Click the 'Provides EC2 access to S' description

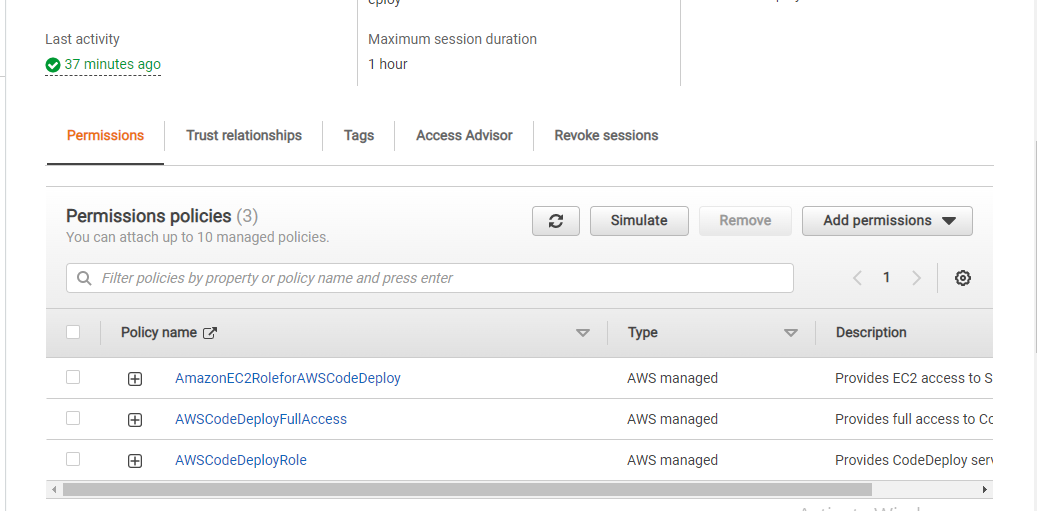click(x=914, y=378)
